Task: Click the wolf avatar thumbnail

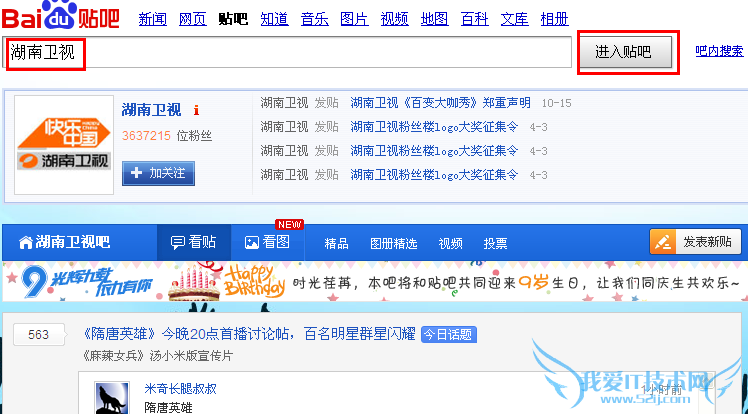Action: (x=112, y=397)
